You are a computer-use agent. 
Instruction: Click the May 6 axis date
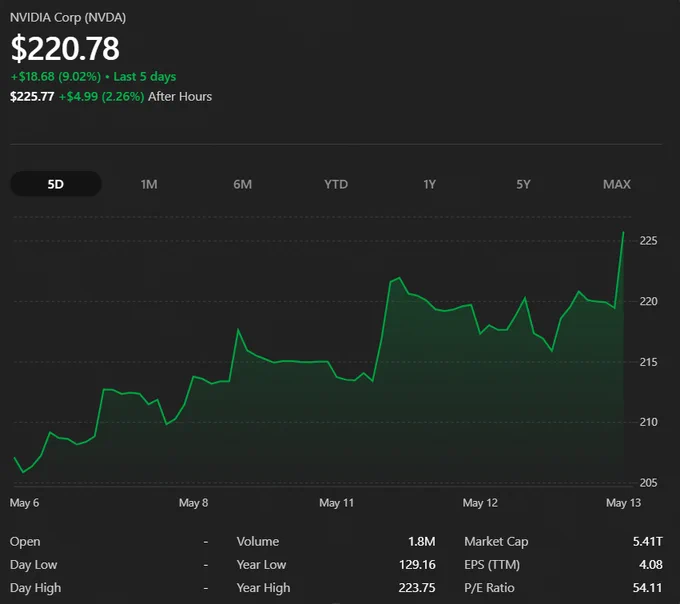point(24,503)
